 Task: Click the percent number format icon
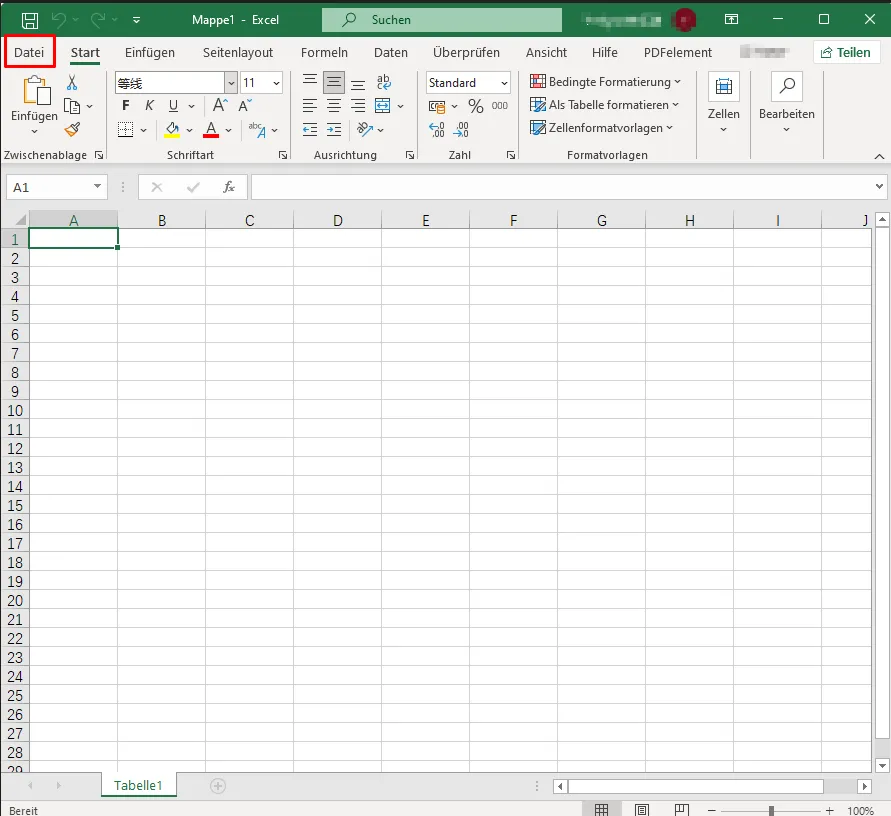(x=475, y=105)
